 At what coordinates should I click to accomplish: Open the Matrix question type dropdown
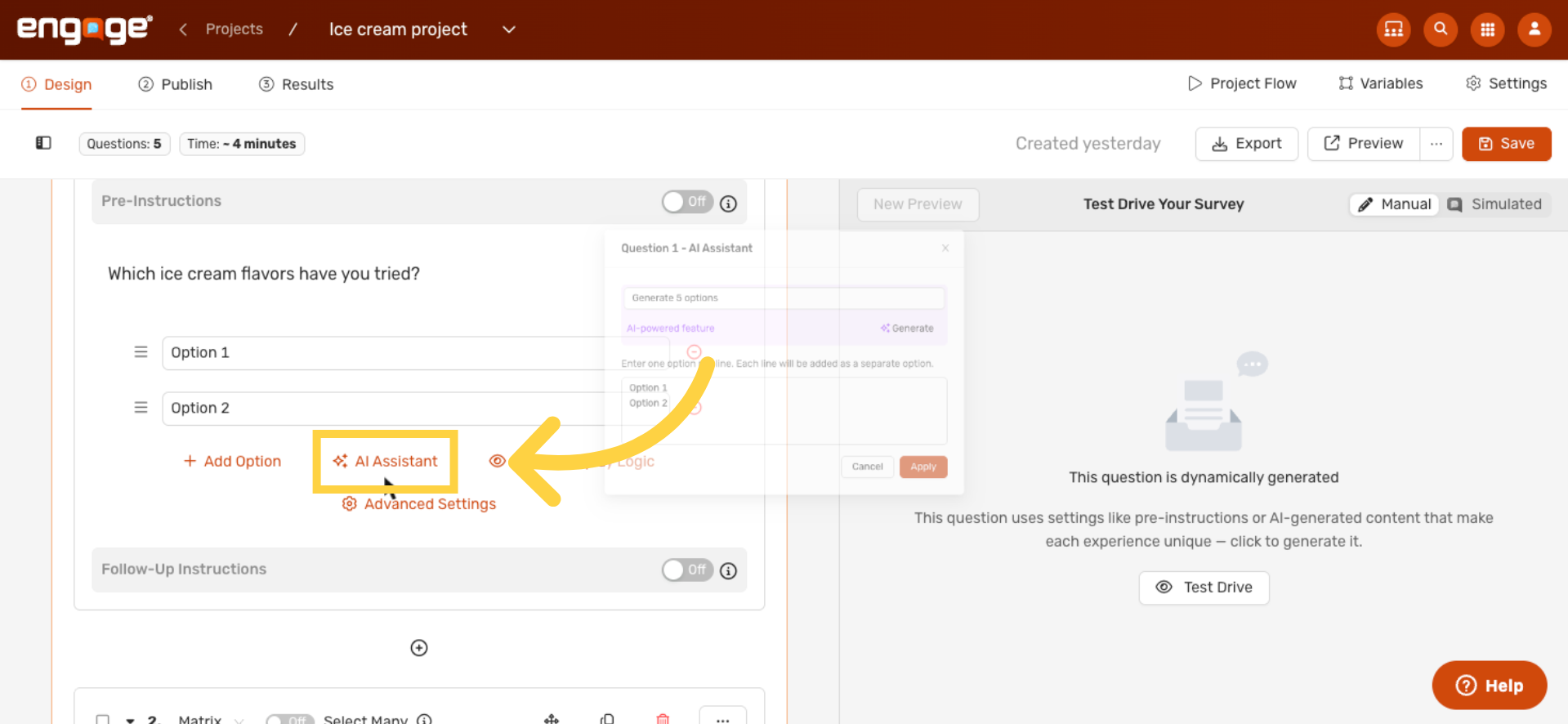(x=211, y=719)
